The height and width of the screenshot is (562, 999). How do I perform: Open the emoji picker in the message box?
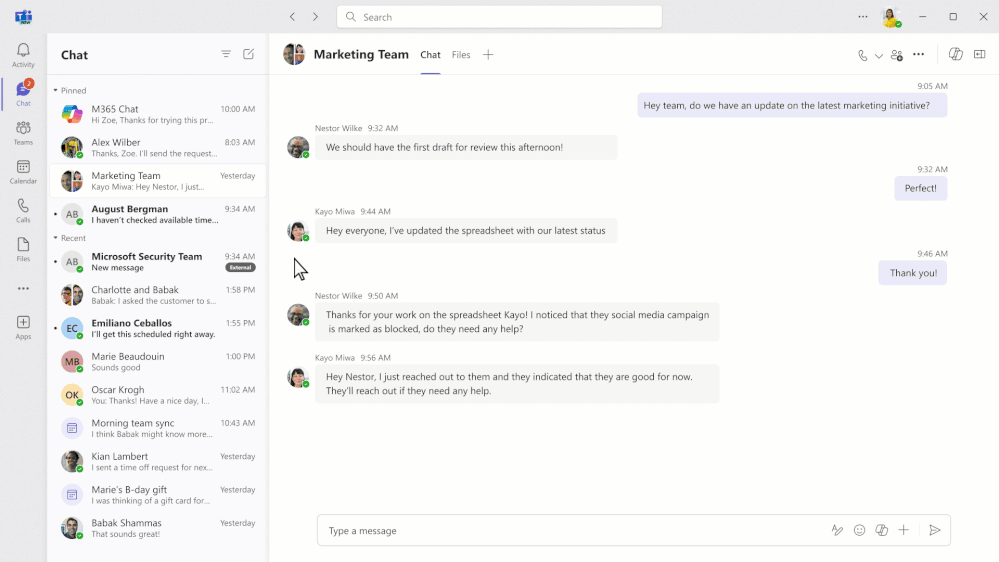click(859, 530)
